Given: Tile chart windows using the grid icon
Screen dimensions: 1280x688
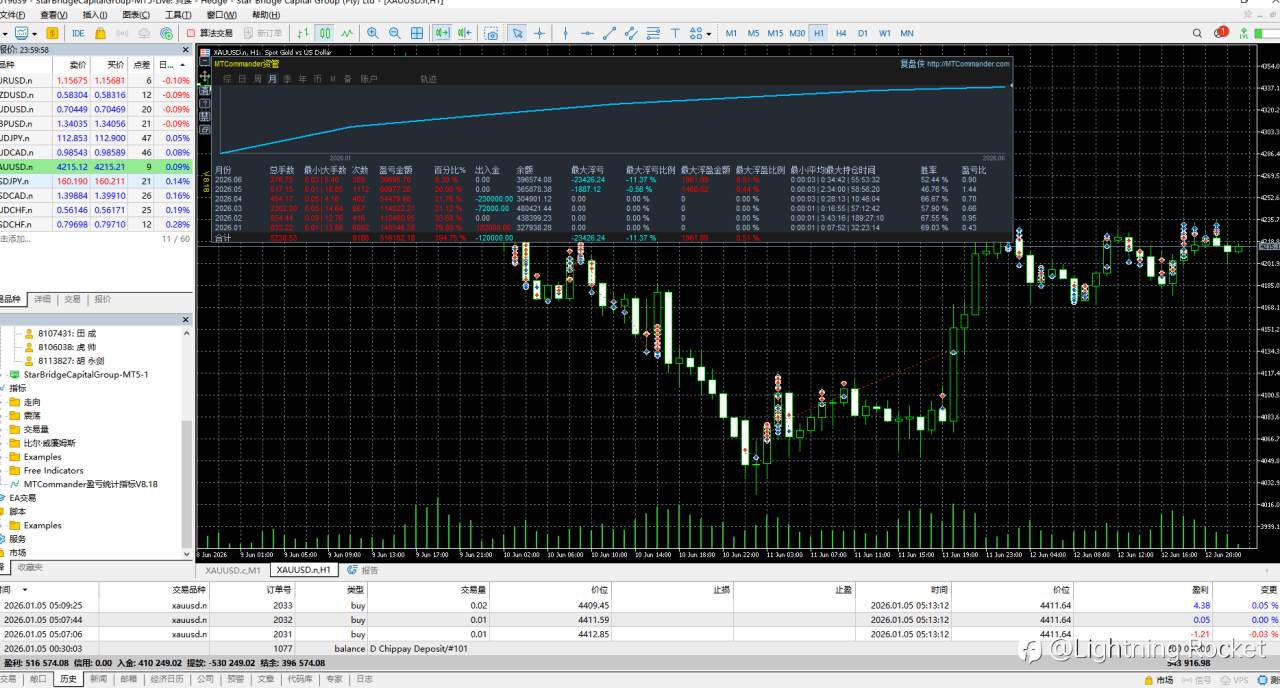Looking at the screenshot, I should pyautogui.click(x=416, y=33).
